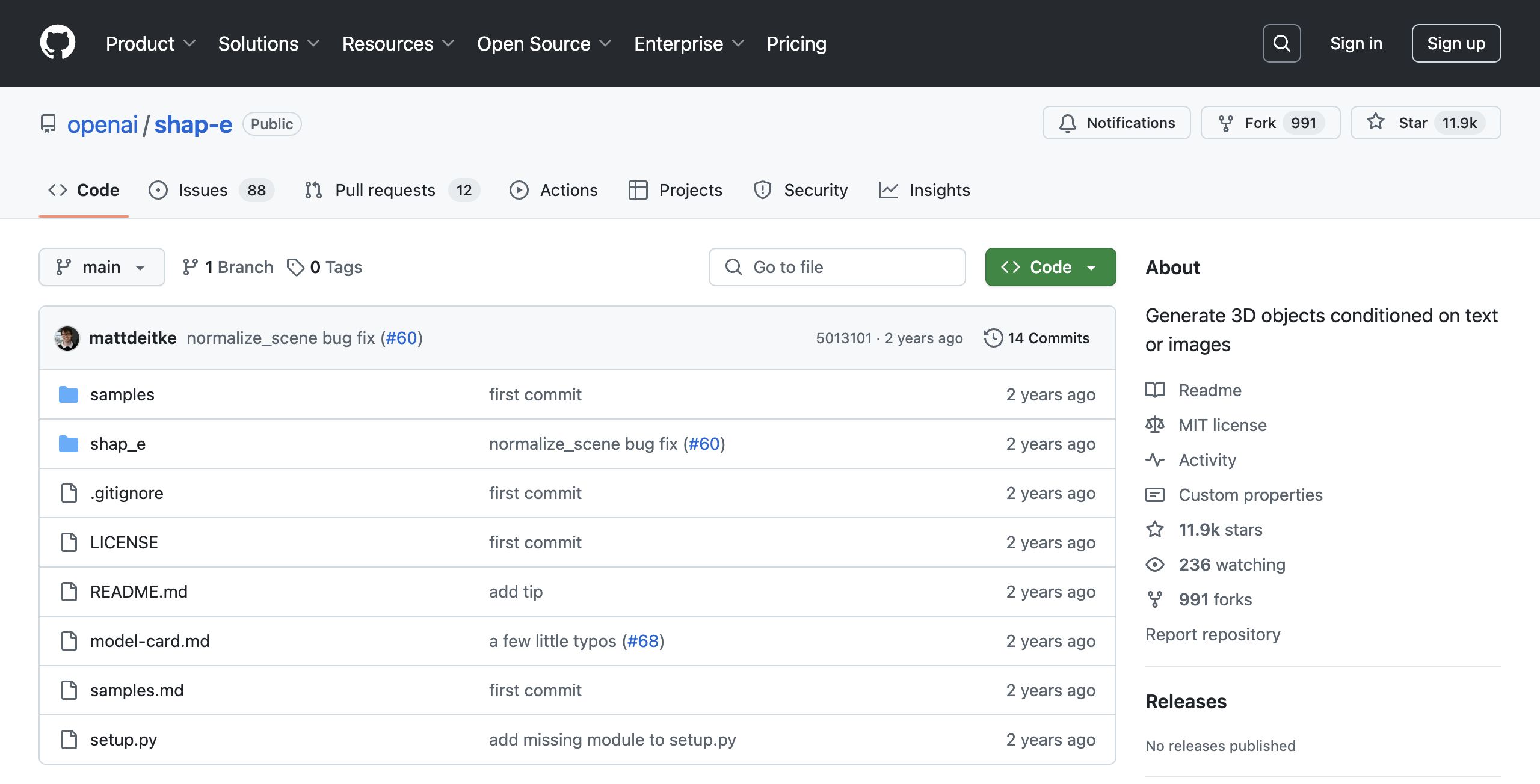Screen dimensions: 1540x784
Task: Click the file icon next to .gitignore
Action: 69,493
